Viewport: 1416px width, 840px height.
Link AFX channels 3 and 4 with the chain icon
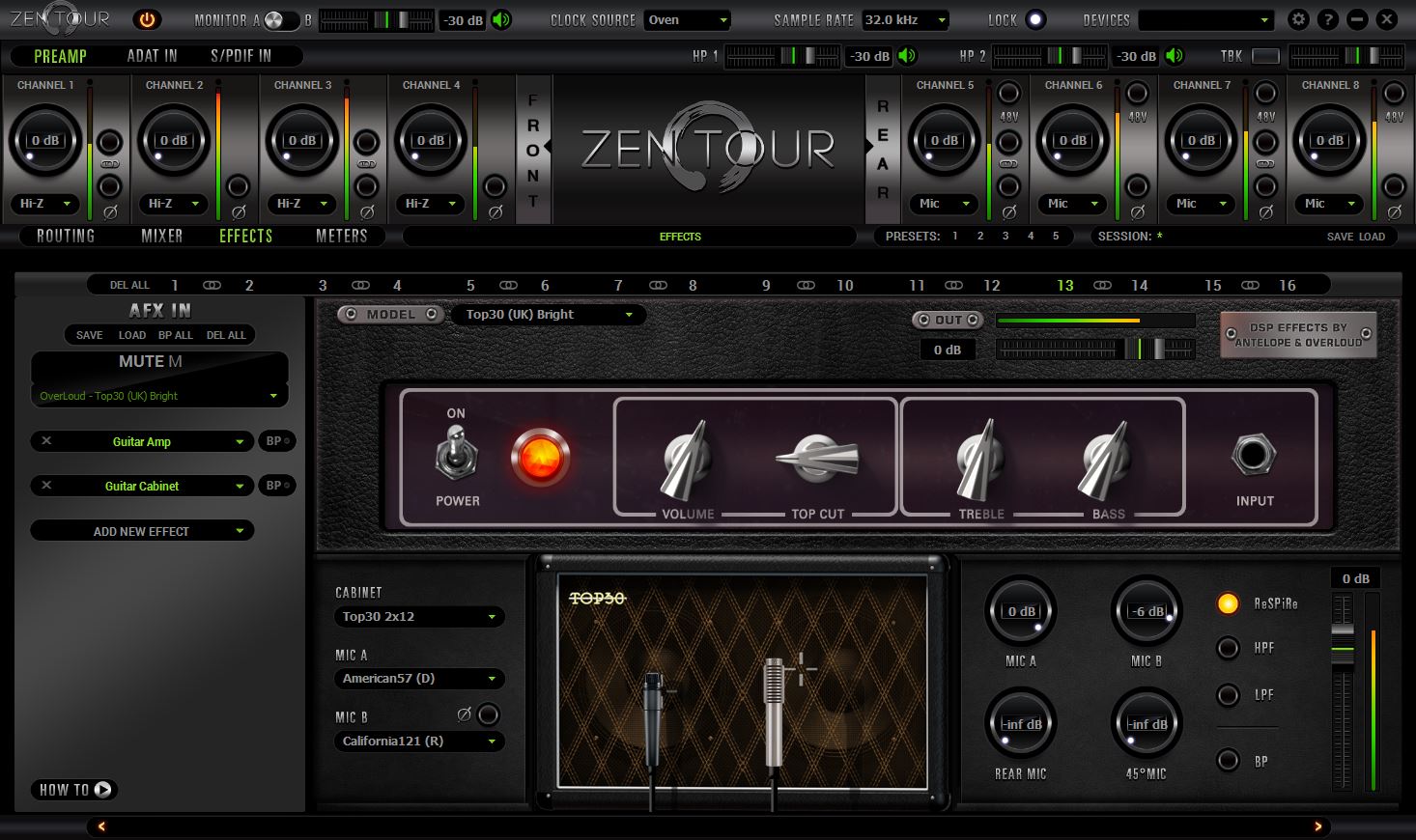point(360,285)
